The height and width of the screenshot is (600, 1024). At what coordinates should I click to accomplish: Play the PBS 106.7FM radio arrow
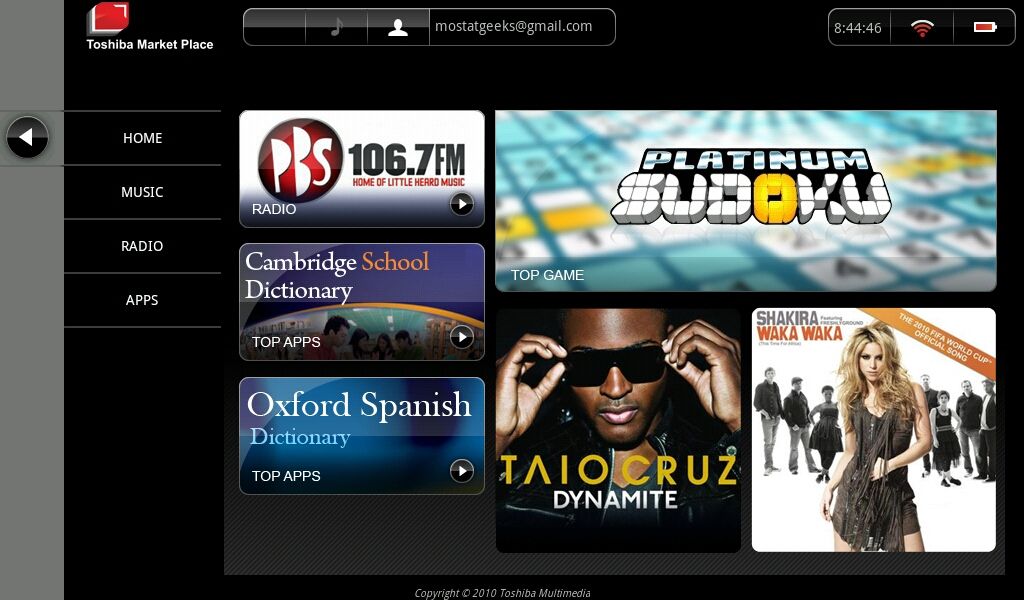462,204
